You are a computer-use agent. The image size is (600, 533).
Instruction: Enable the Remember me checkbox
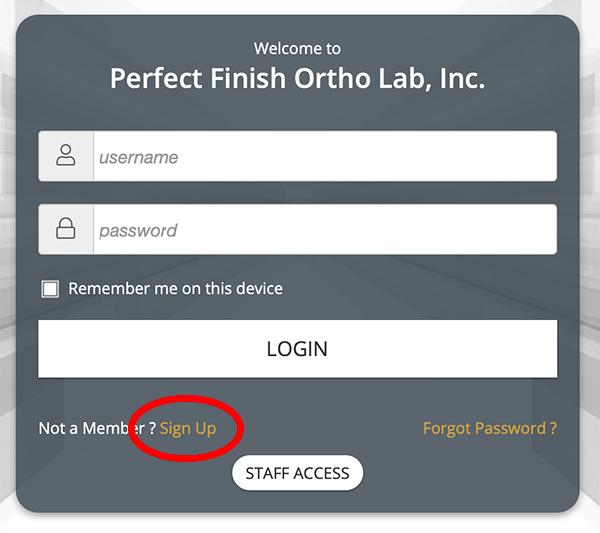click(50, 289)
